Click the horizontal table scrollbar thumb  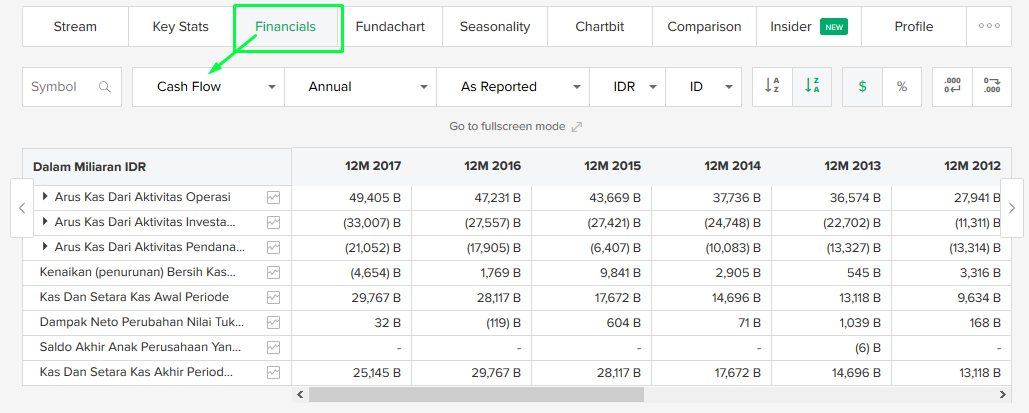(x=476, y=395)
